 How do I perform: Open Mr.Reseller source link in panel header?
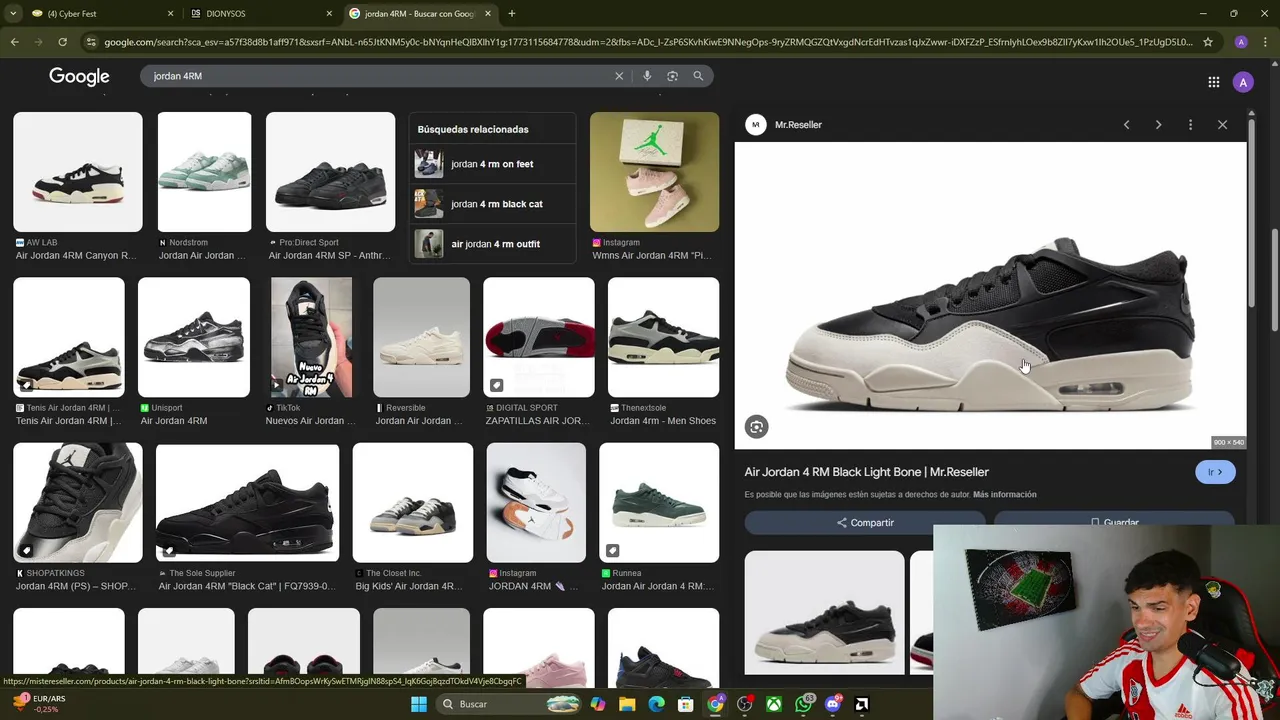tap(798, 125)
